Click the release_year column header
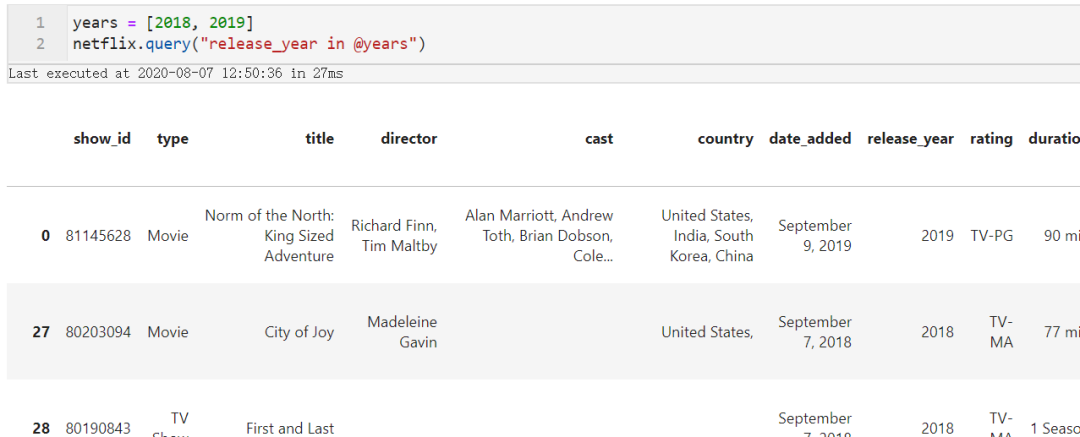This screenshot has height=437, width=1080. [x=910, y=139]
